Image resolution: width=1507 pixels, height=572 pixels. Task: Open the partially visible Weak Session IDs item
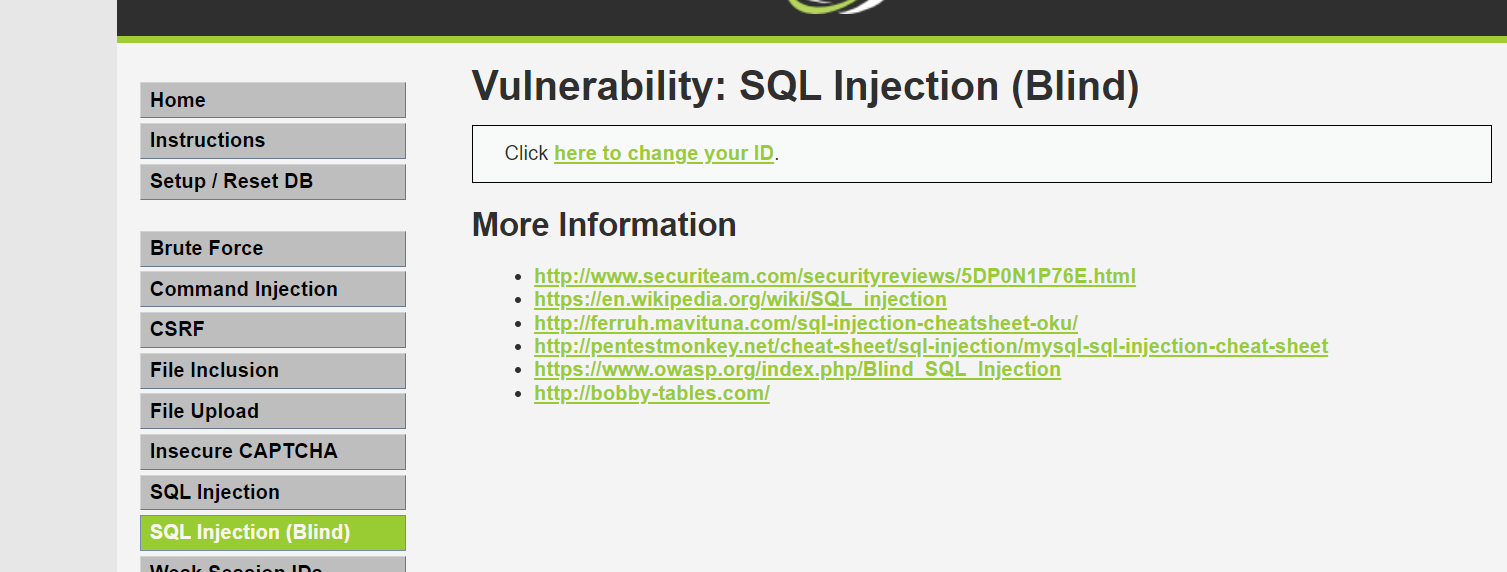pyautogui.click(x=273, y=565)
